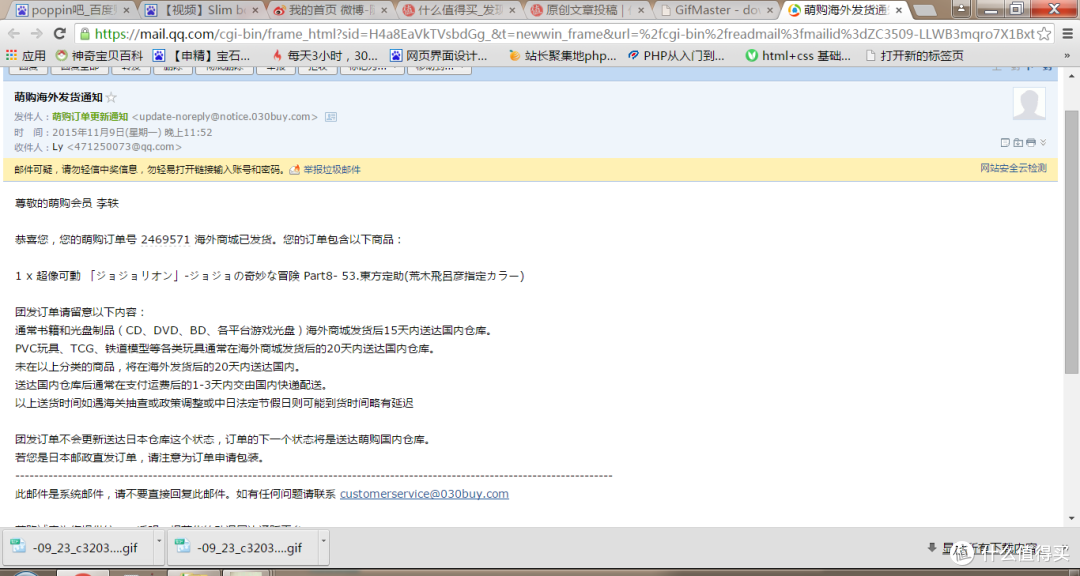Click the greeting line 尊敬的萌购会员
1080x576 pixels.
(67, 203)
